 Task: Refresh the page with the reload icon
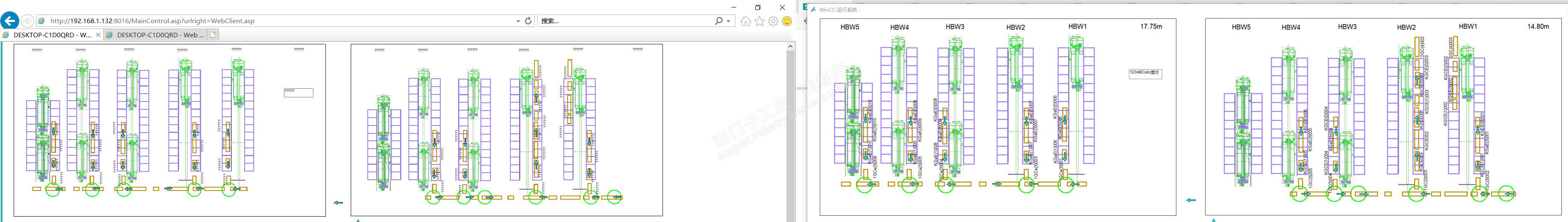pyautogui.click(x=528, y=21)
